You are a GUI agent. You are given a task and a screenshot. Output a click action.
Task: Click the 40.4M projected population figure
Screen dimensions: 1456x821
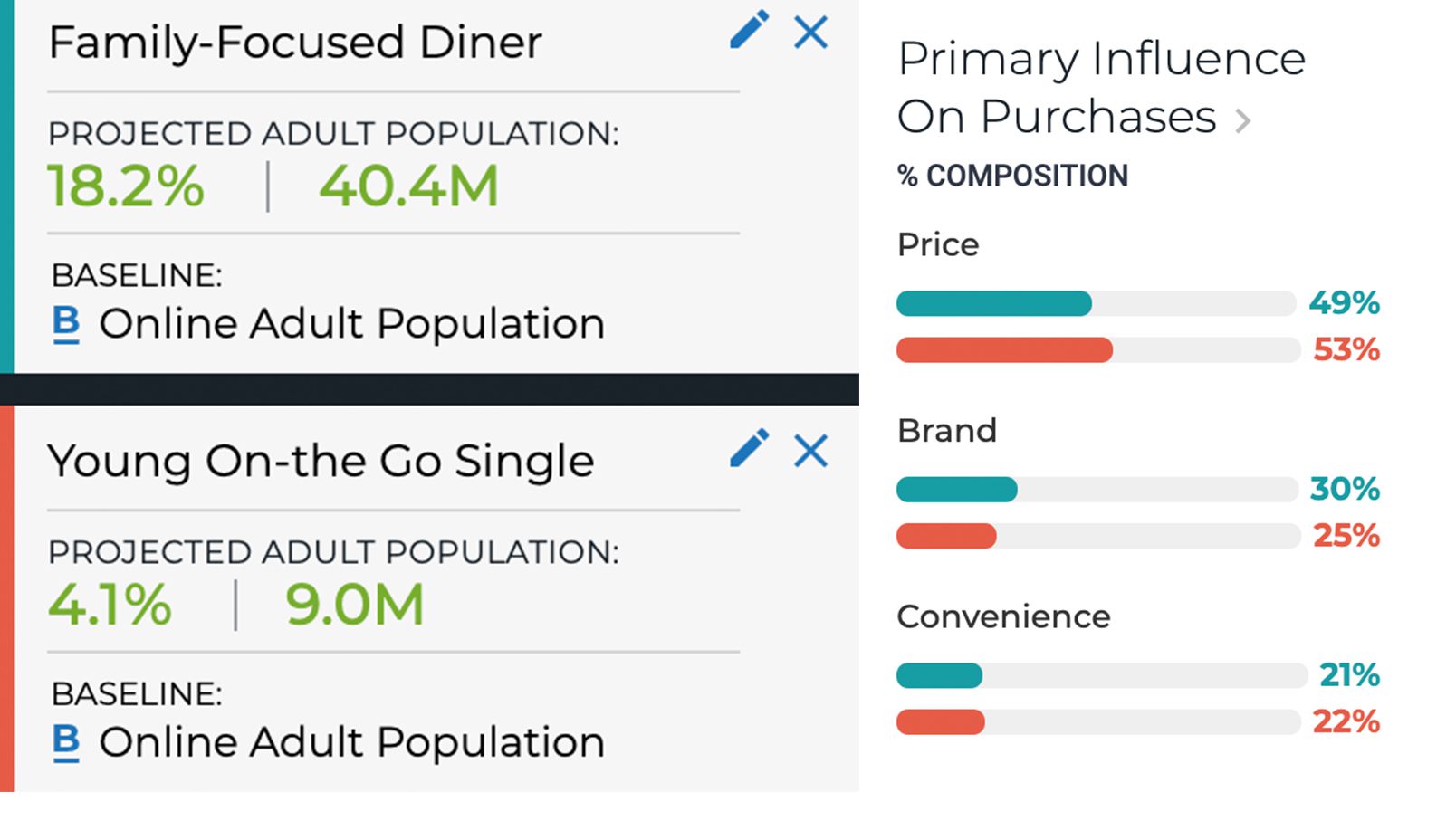[x=408, y=186]
